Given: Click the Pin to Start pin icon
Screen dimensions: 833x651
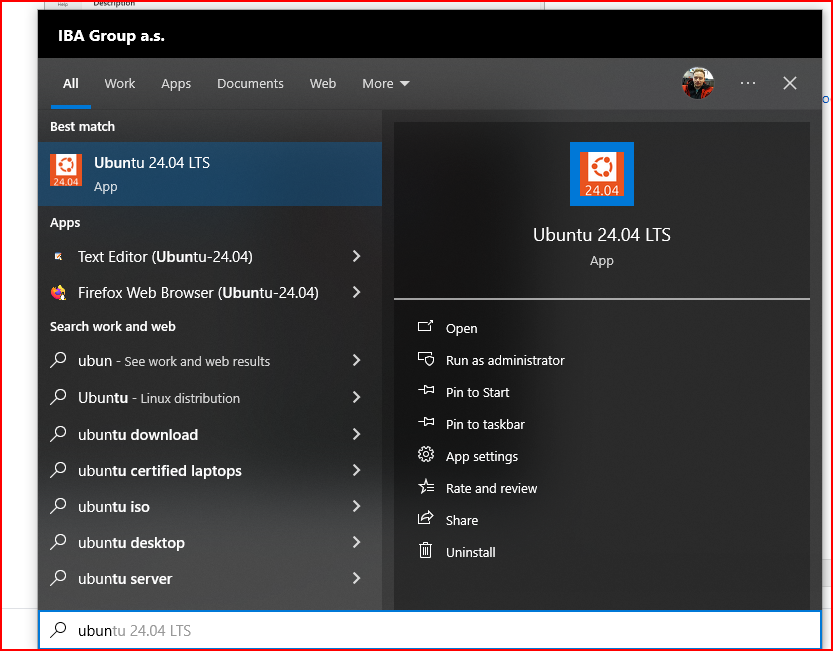Looking at the screenshot, I should (426, 391).
